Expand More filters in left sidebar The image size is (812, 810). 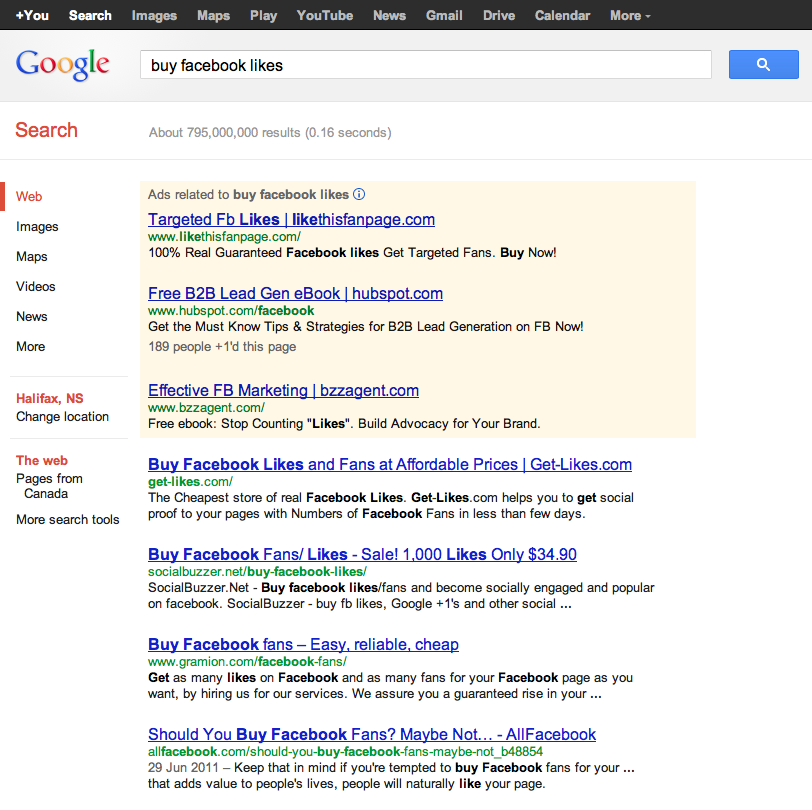coord(31,346)
